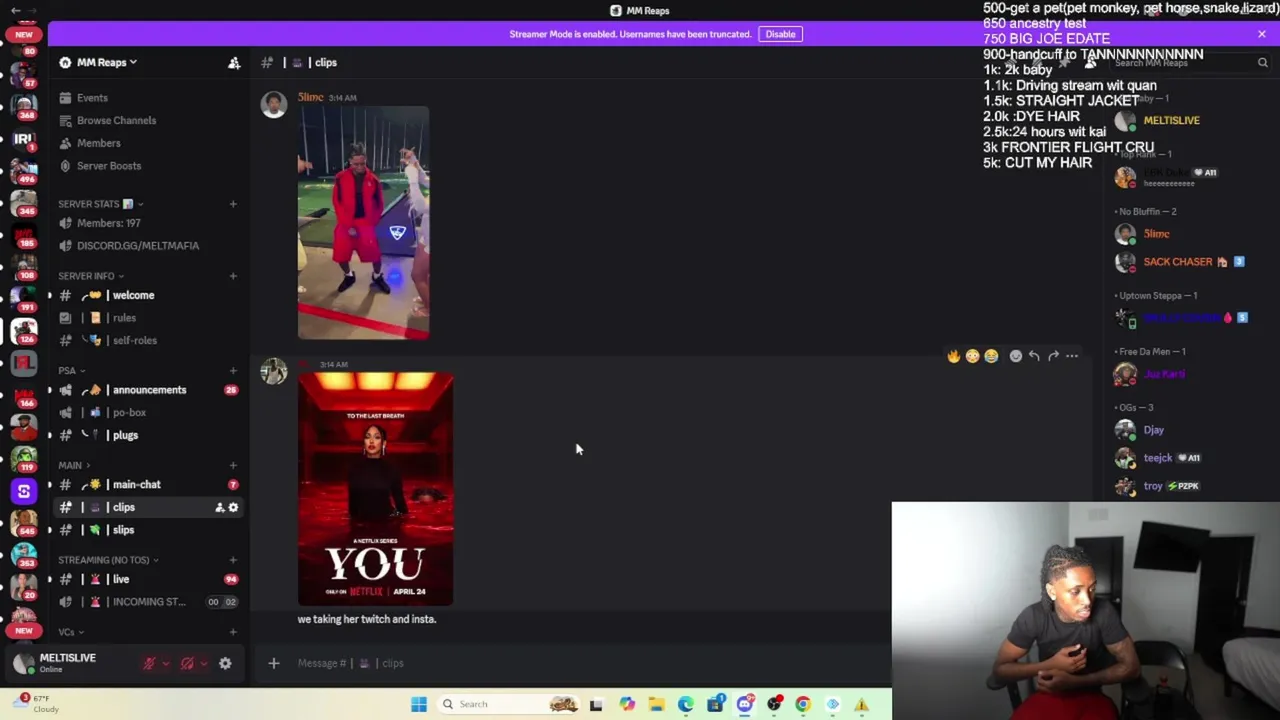Reply to the hovered message

point(1034,356)
